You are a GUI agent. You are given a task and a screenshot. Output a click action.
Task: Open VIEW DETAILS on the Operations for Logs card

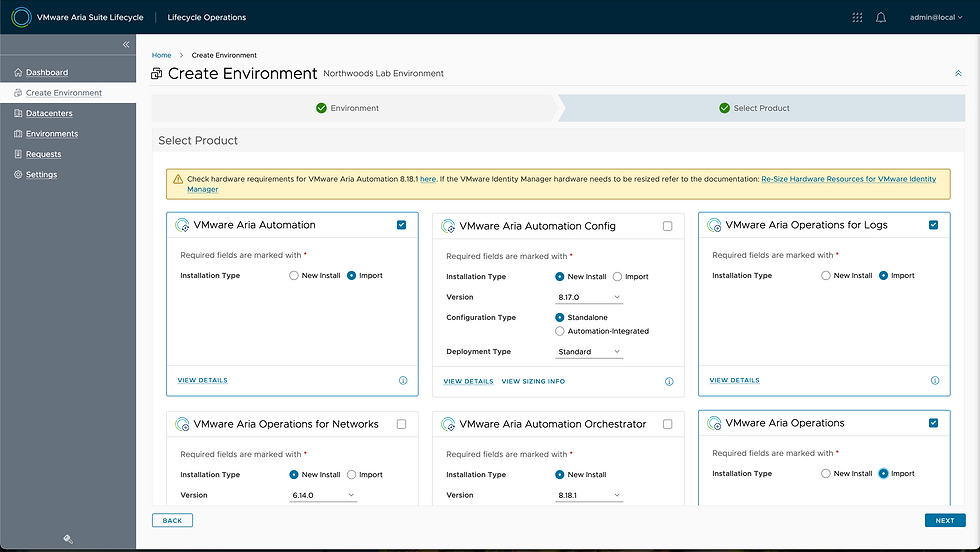click(734, 380)
